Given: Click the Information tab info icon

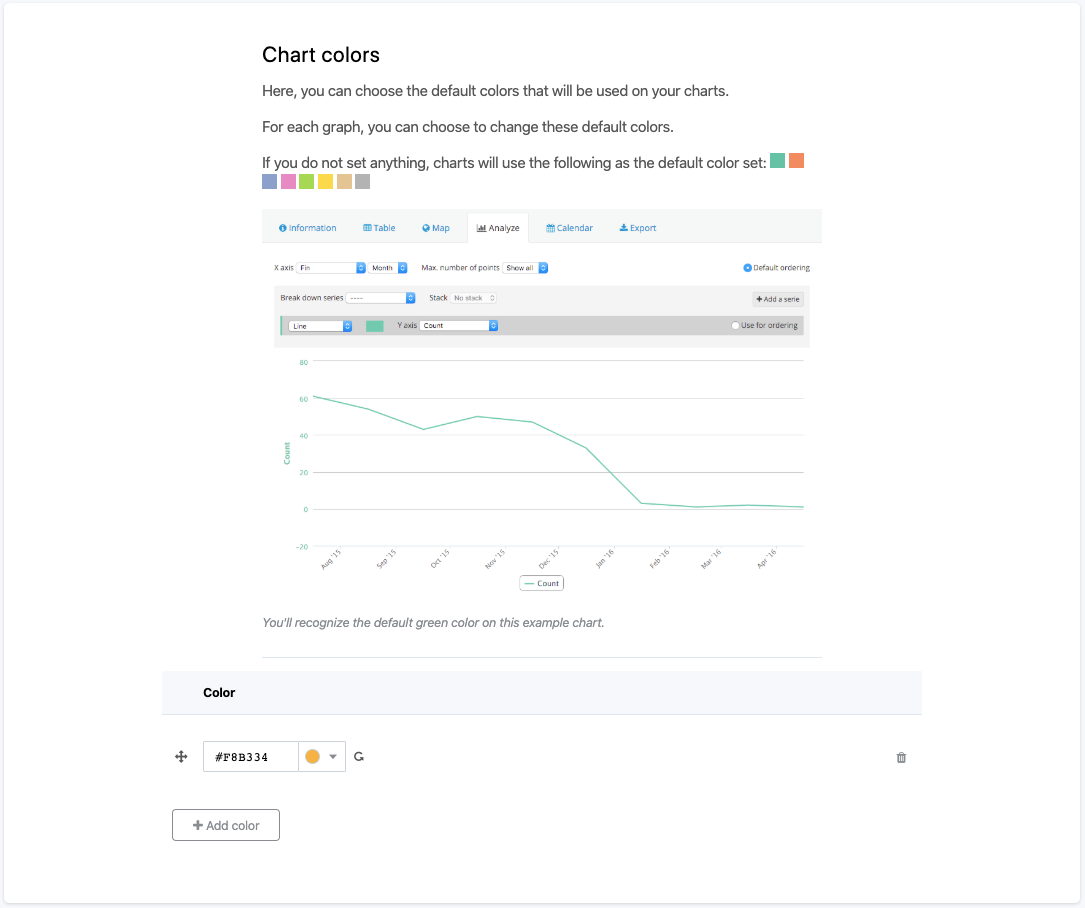Looking at the screenshot, I should click(x=283, y=228).
